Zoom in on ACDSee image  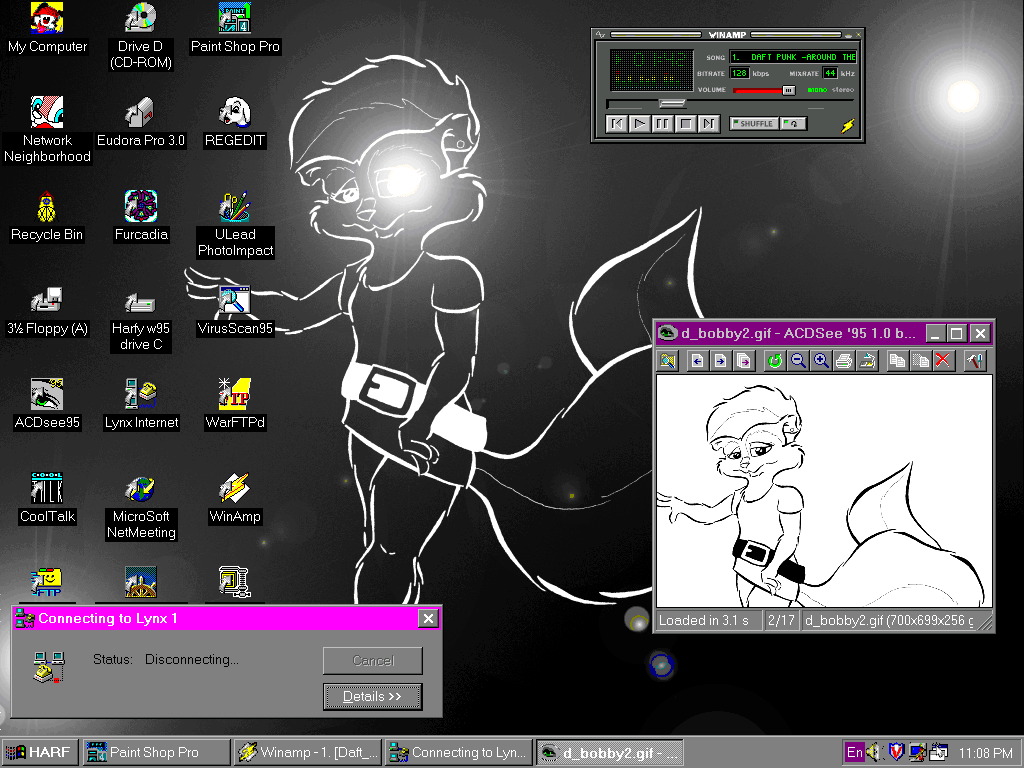coord(821,360)
